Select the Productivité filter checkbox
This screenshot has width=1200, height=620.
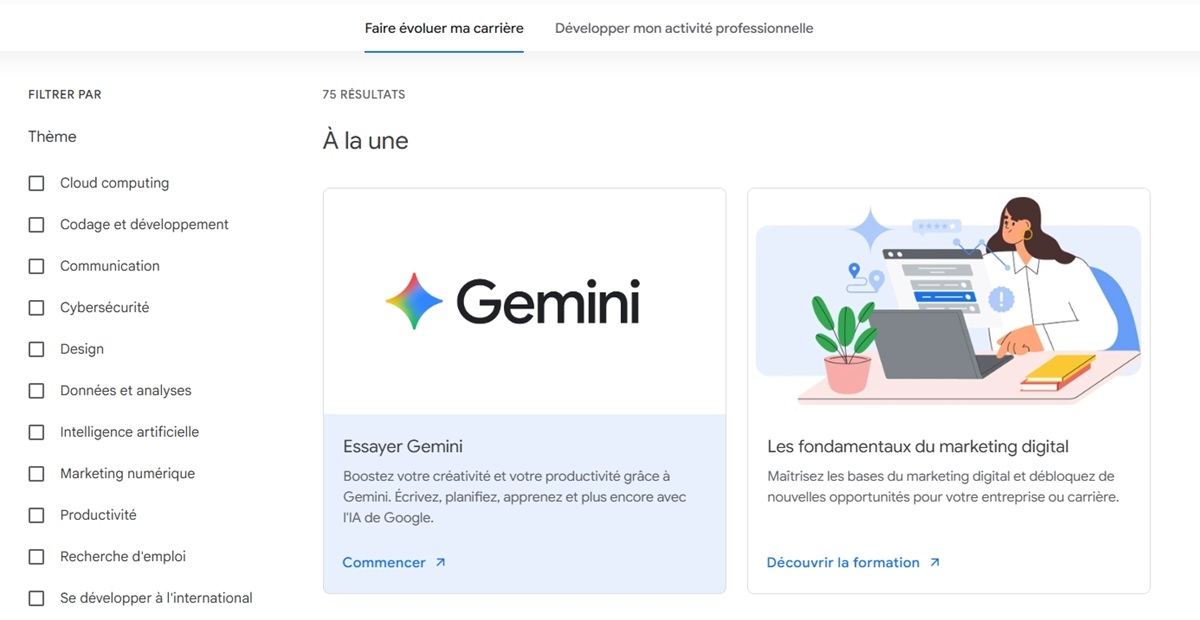coord(37,515)
